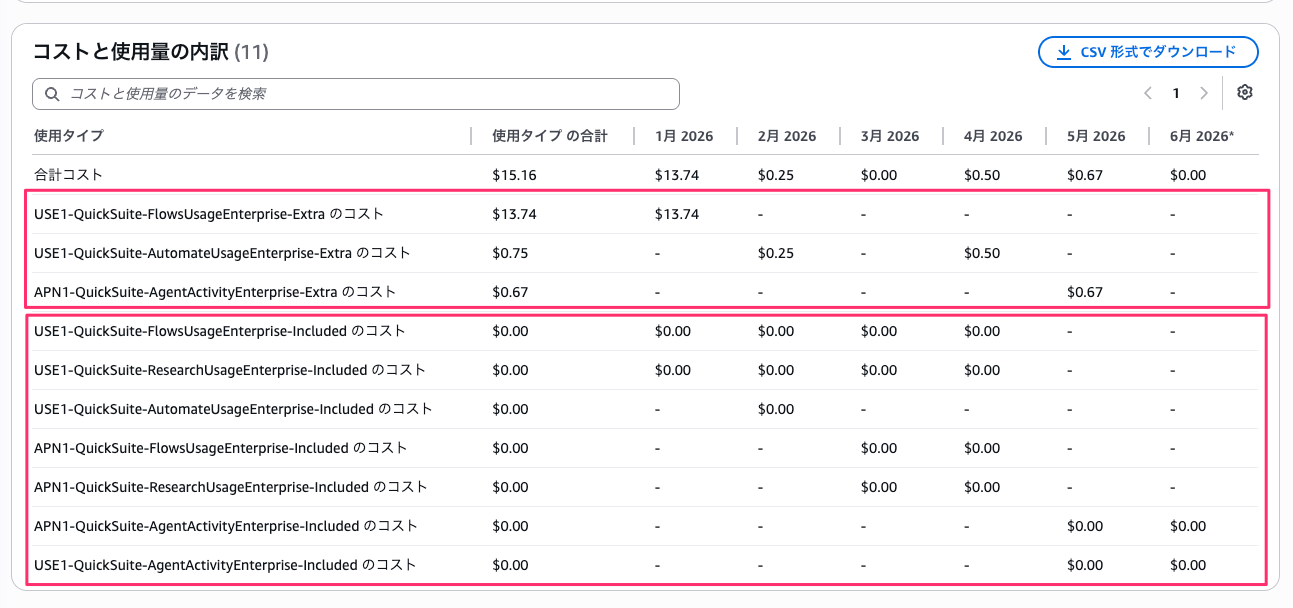Open table preferences gear icon

click(x=1245, y=93)
